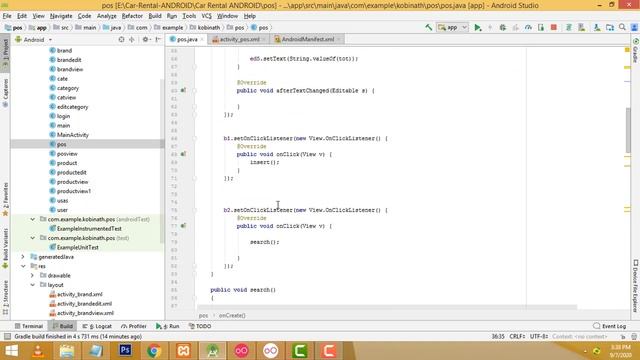Click the override gutter icon beside afterTextChanged
This screenshot has height=360, width=640.
183,90
